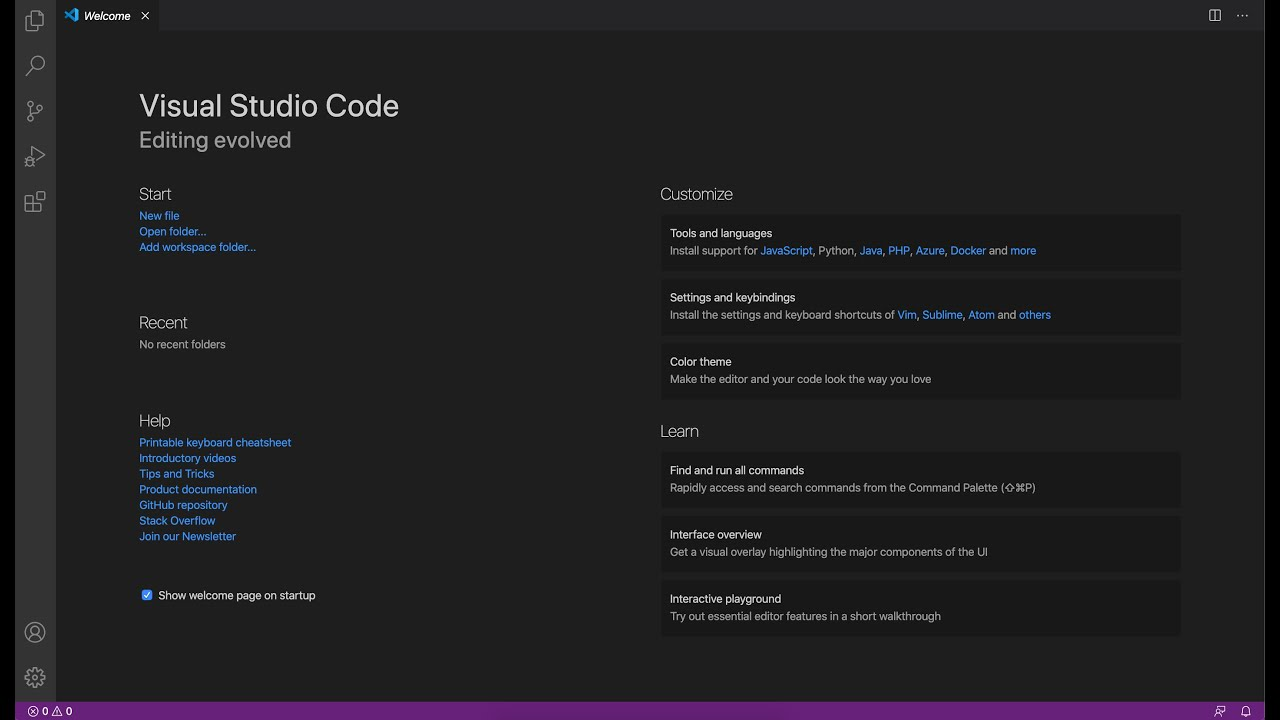The width and height of the screenshot is (1280, 720).
Task: Open the Manage settings gear
Action: [35, 677]
